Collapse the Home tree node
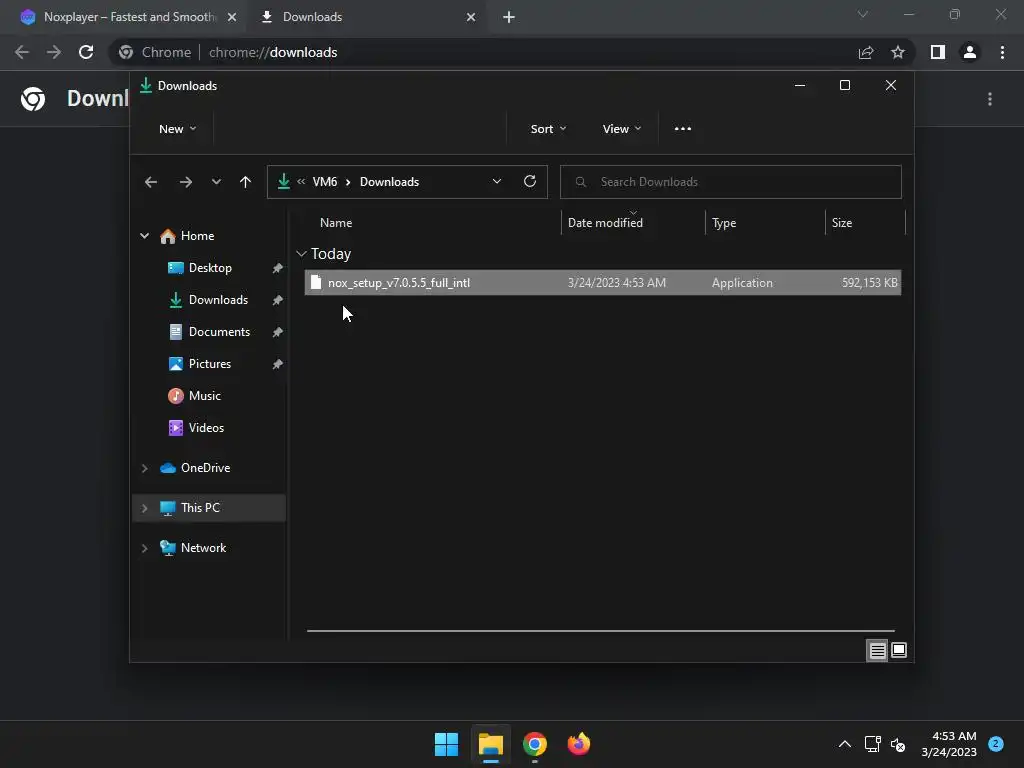The height and width of the screenshot is (768, 1024). pos(144,236)
